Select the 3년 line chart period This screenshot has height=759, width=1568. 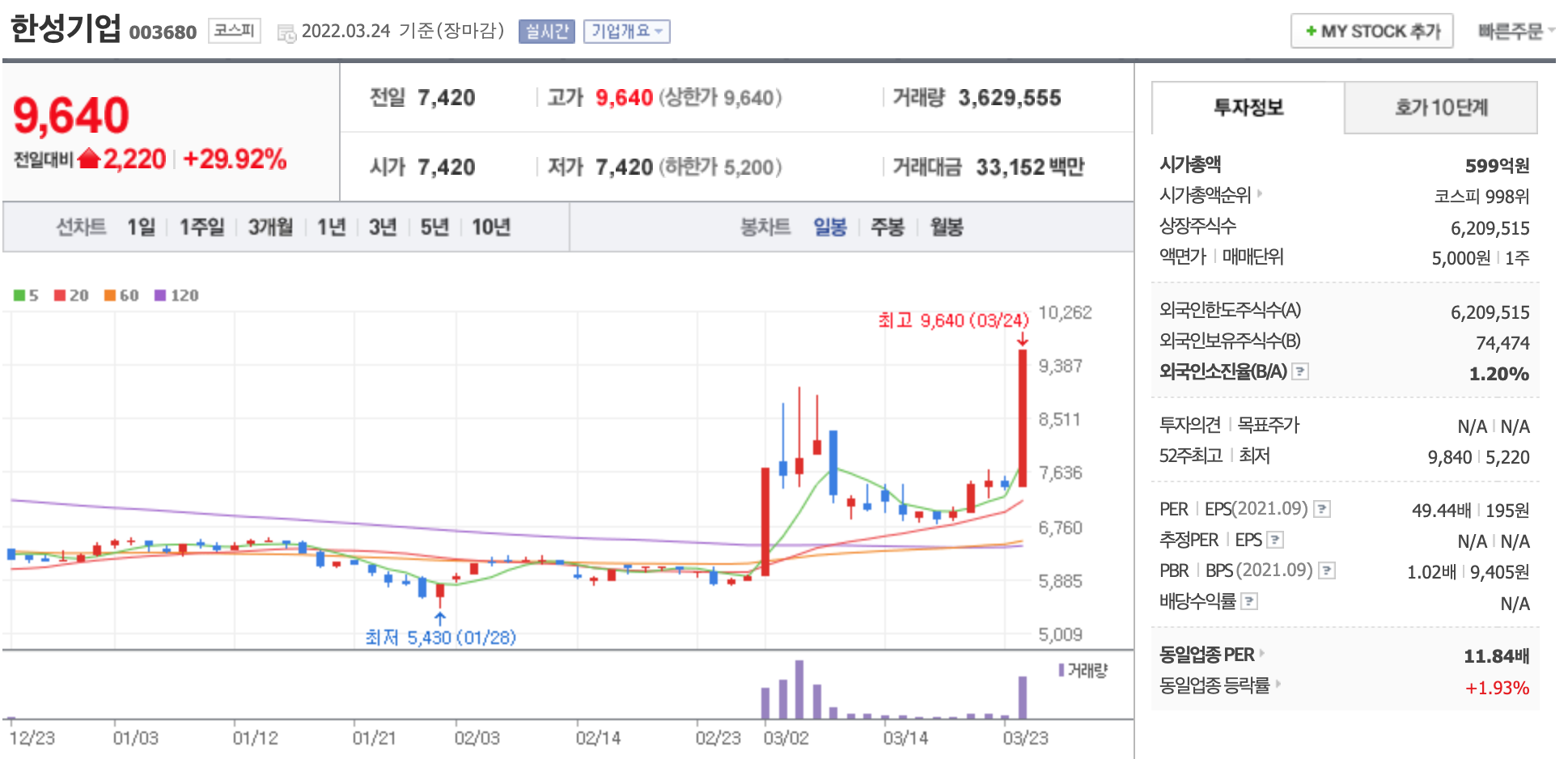(x=383, y=227)
